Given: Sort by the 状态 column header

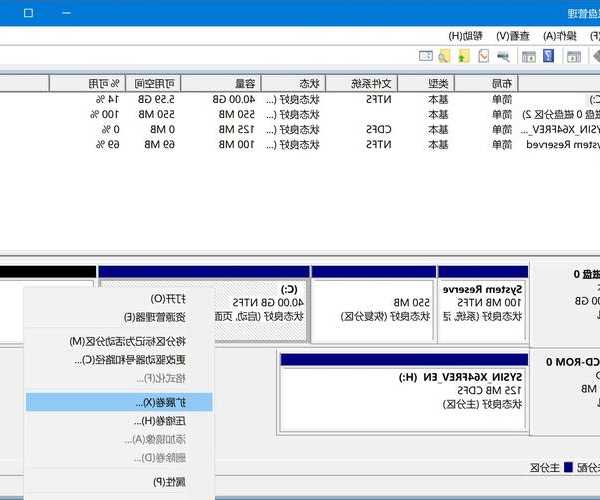Looking at the screenshot, I should (293, 83).
